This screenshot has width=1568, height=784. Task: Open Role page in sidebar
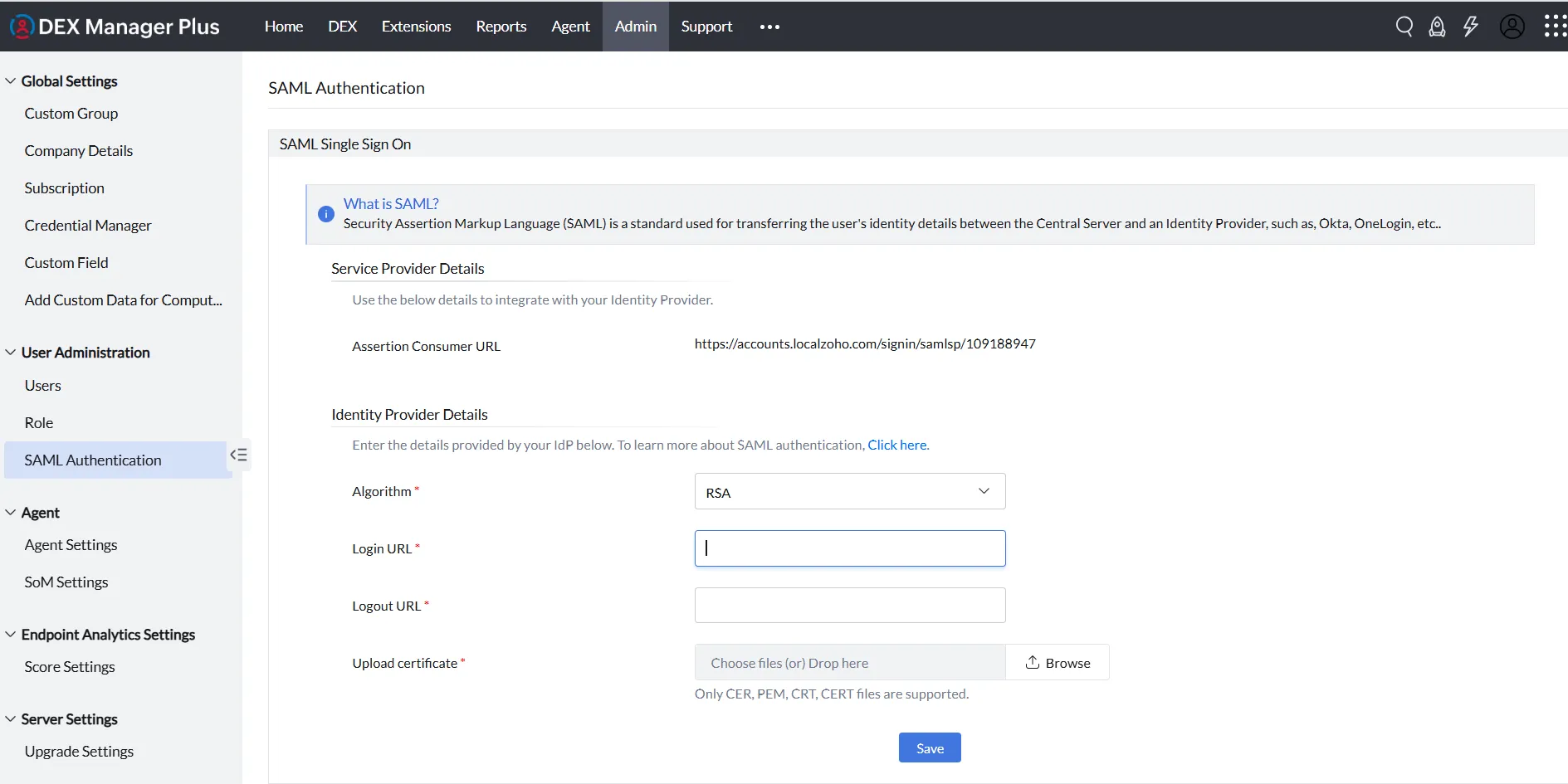pos(39,423)
